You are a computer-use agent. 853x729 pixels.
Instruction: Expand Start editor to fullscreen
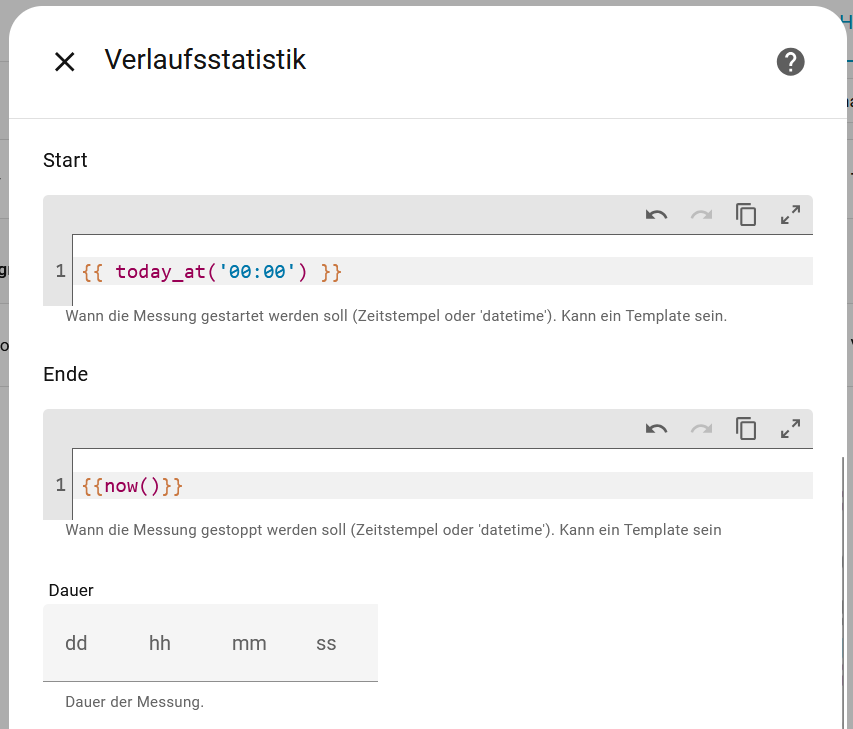(x=790, y=214)
